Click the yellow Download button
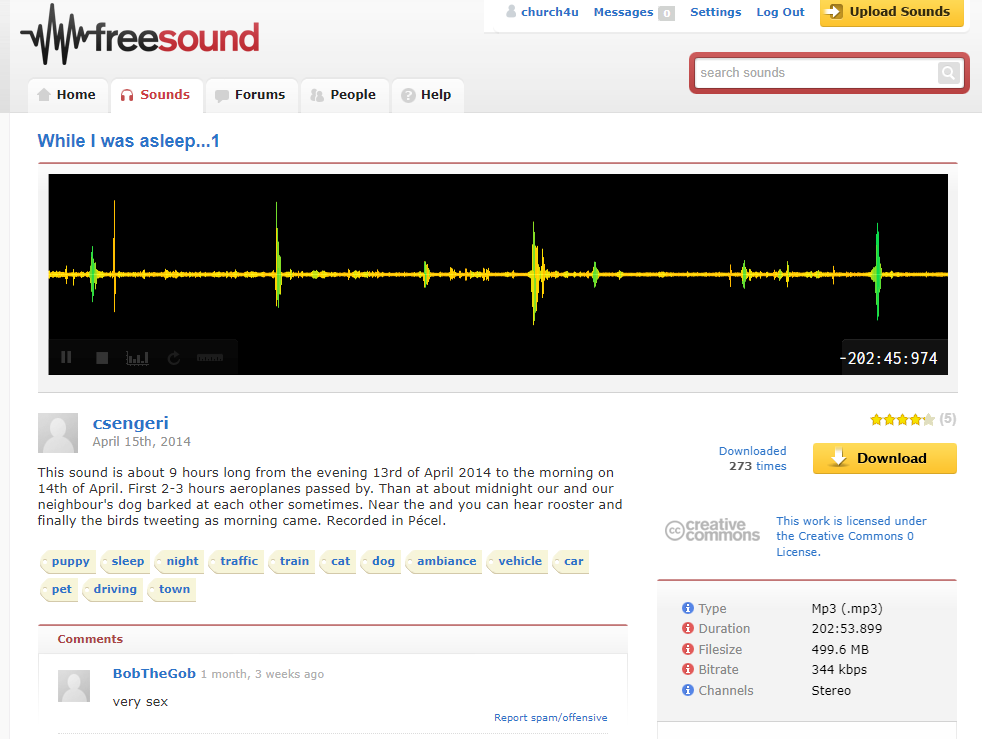Image resolution: width=982 pixels, height=739 pixels. pyautogui.click(x=884, y=458)
